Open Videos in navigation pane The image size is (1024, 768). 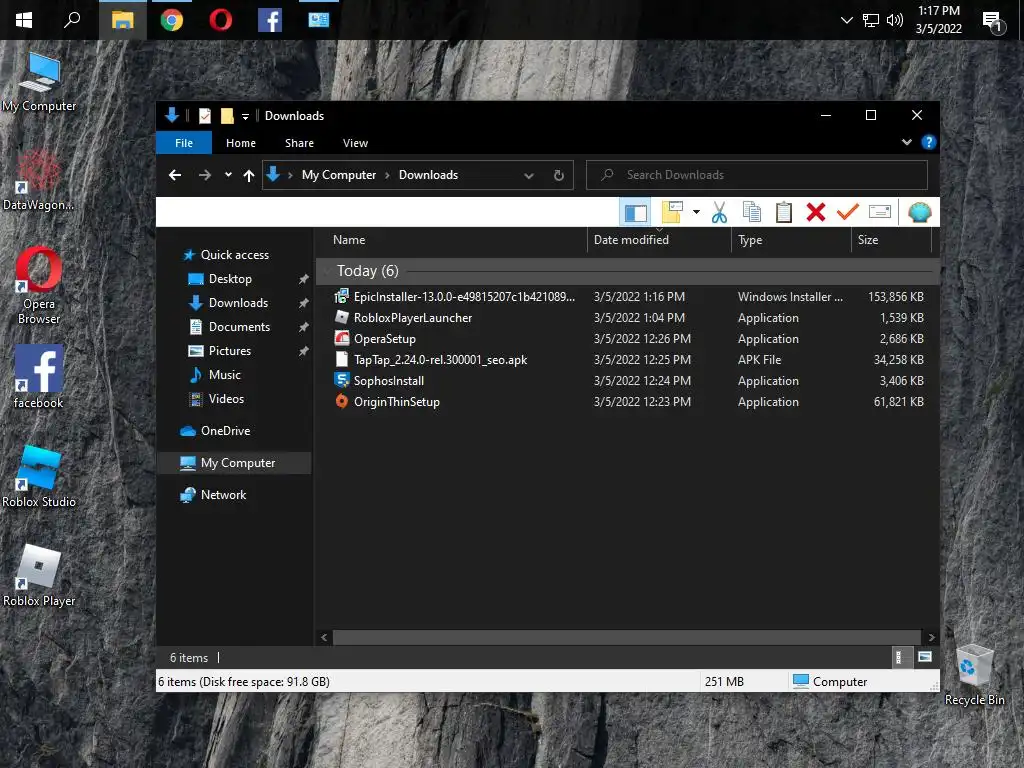click(x=226, y=399)
